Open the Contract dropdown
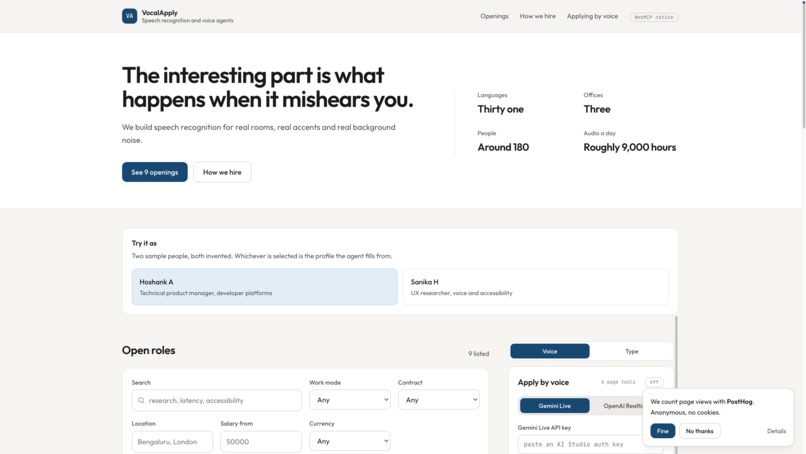 pyautogui.click(x=438, y=399)
